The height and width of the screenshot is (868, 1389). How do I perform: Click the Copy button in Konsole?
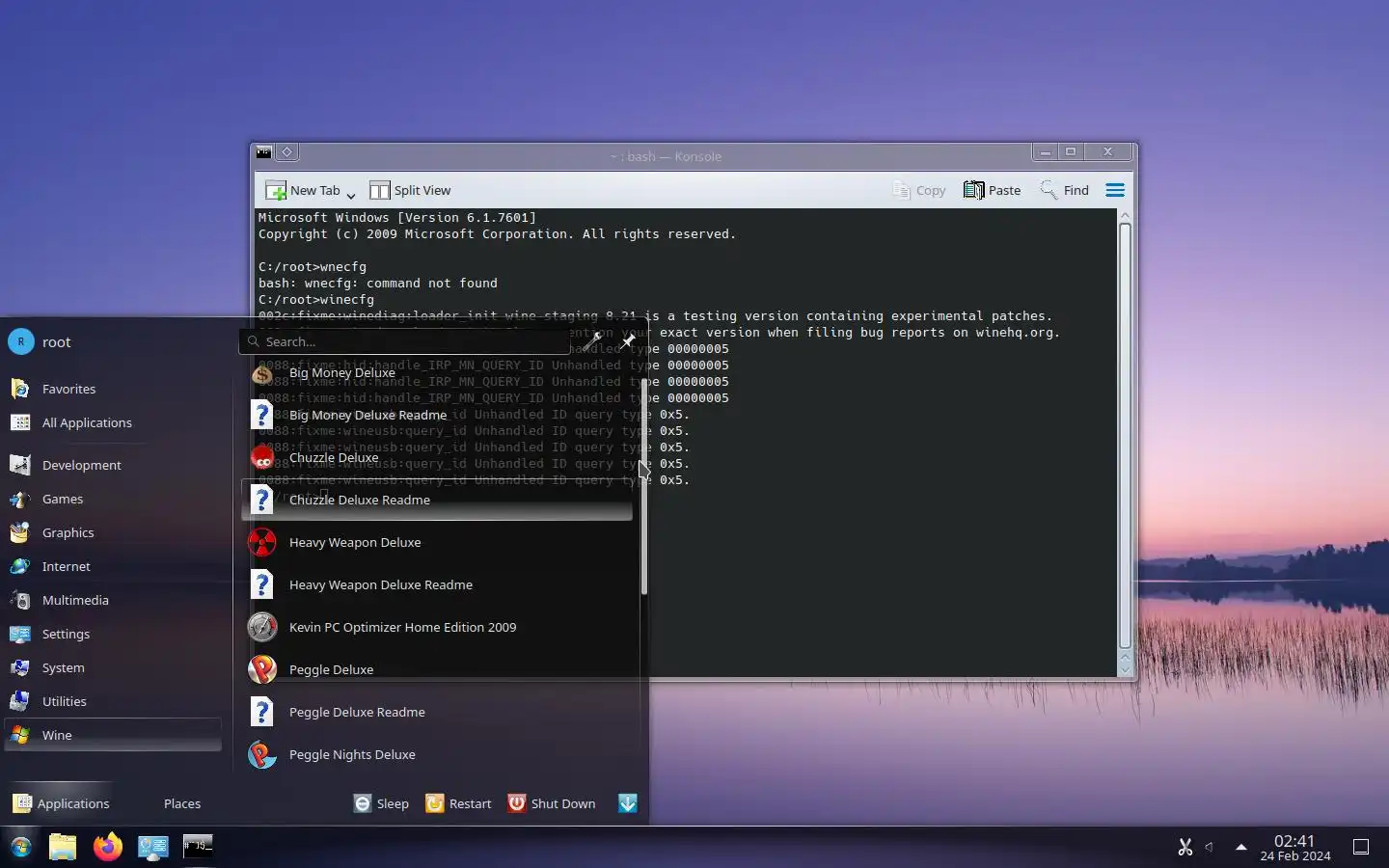[919, 190]
